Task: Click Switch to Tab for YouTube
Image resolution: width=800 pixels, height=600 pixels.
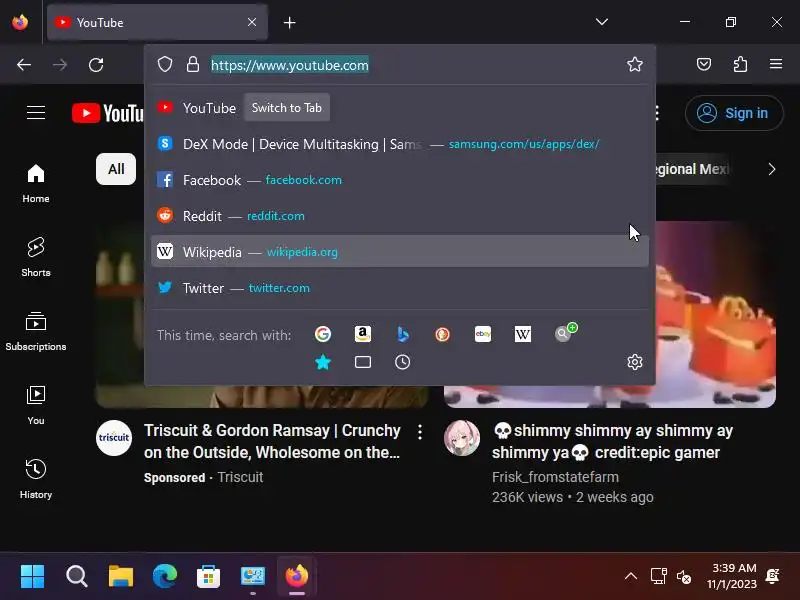Action: tap(287, 108)
